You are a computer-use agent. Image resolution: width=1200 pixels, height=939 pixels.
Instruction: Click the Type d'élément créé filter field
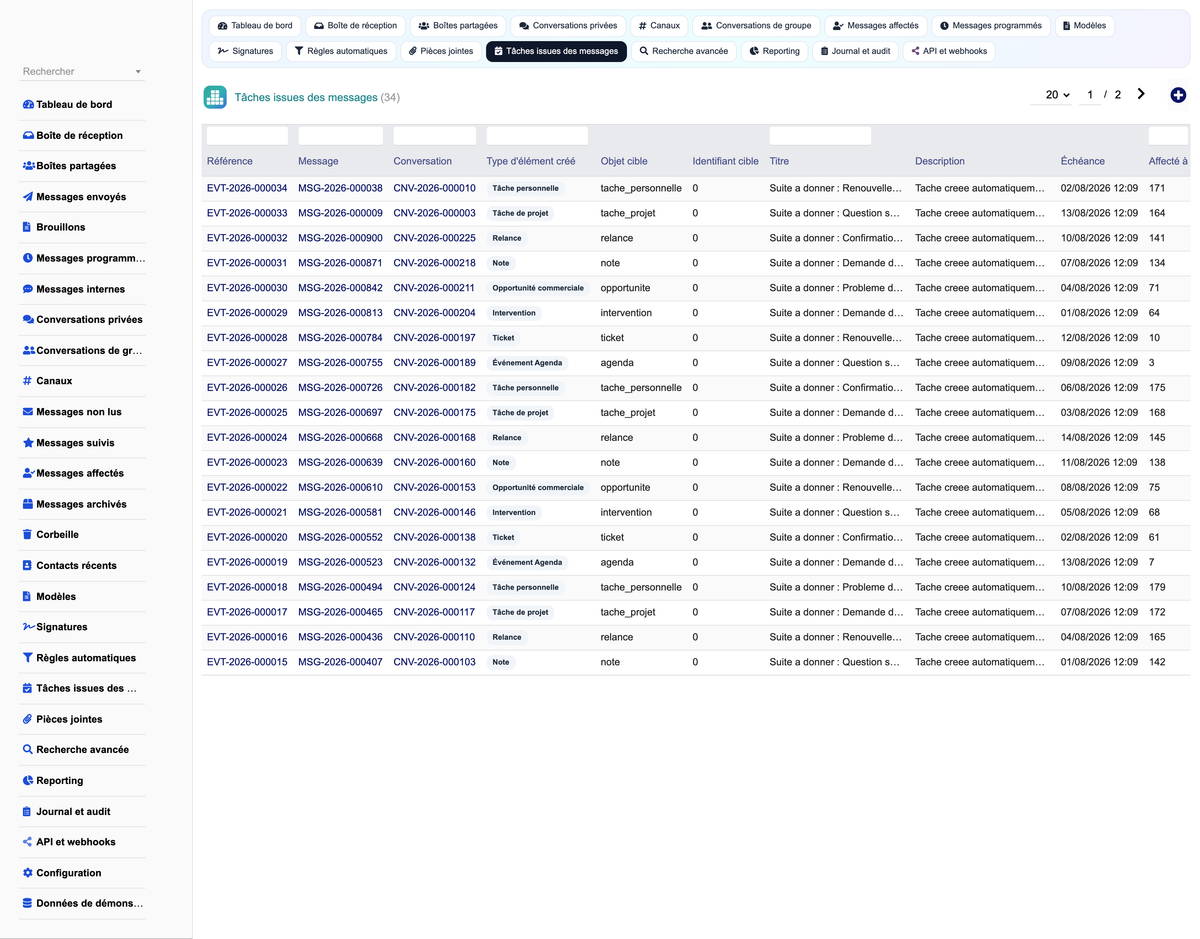tap(537, 136)
